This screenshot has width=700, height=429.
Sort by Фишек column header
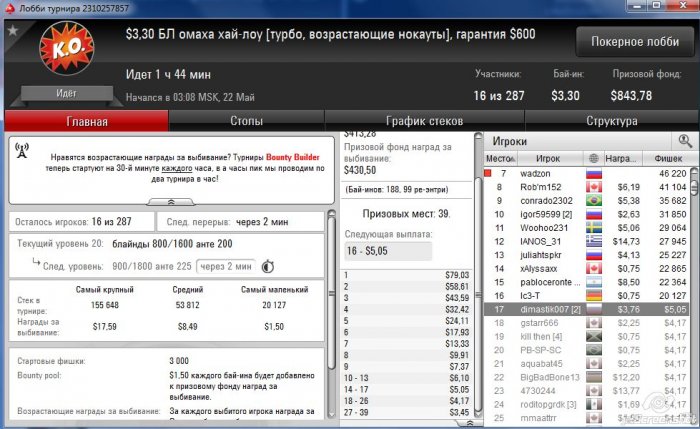668,158
